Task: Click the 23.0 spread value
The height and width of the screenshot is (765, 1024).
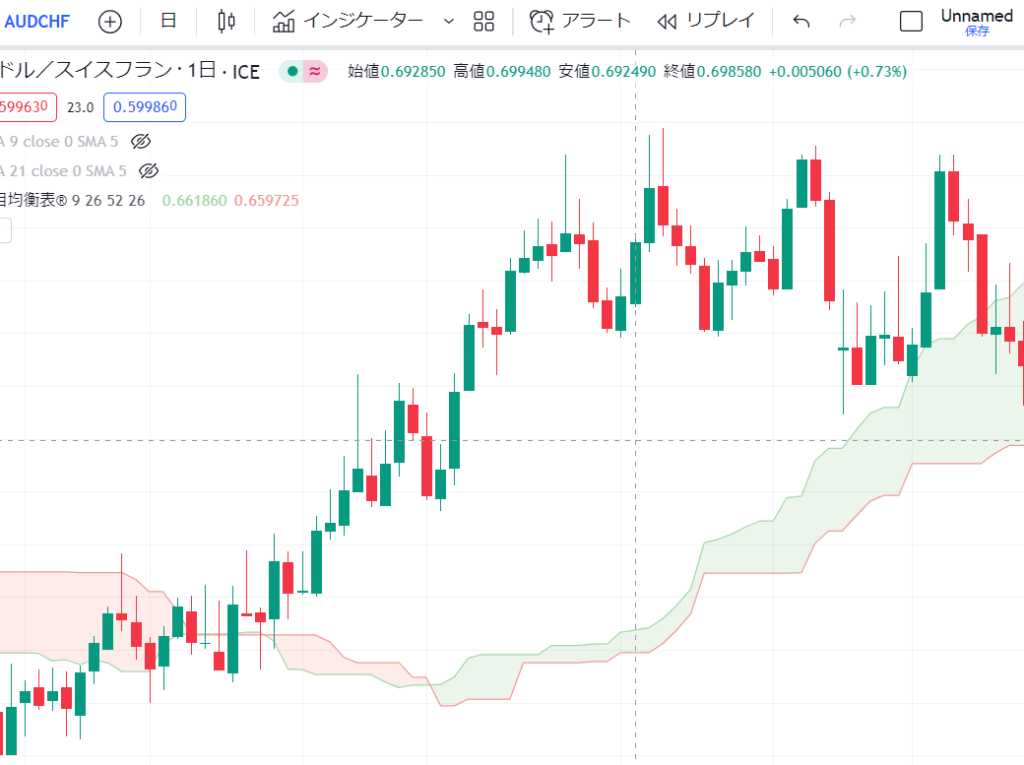Action: pyautogui.click(x=80, y=107)
